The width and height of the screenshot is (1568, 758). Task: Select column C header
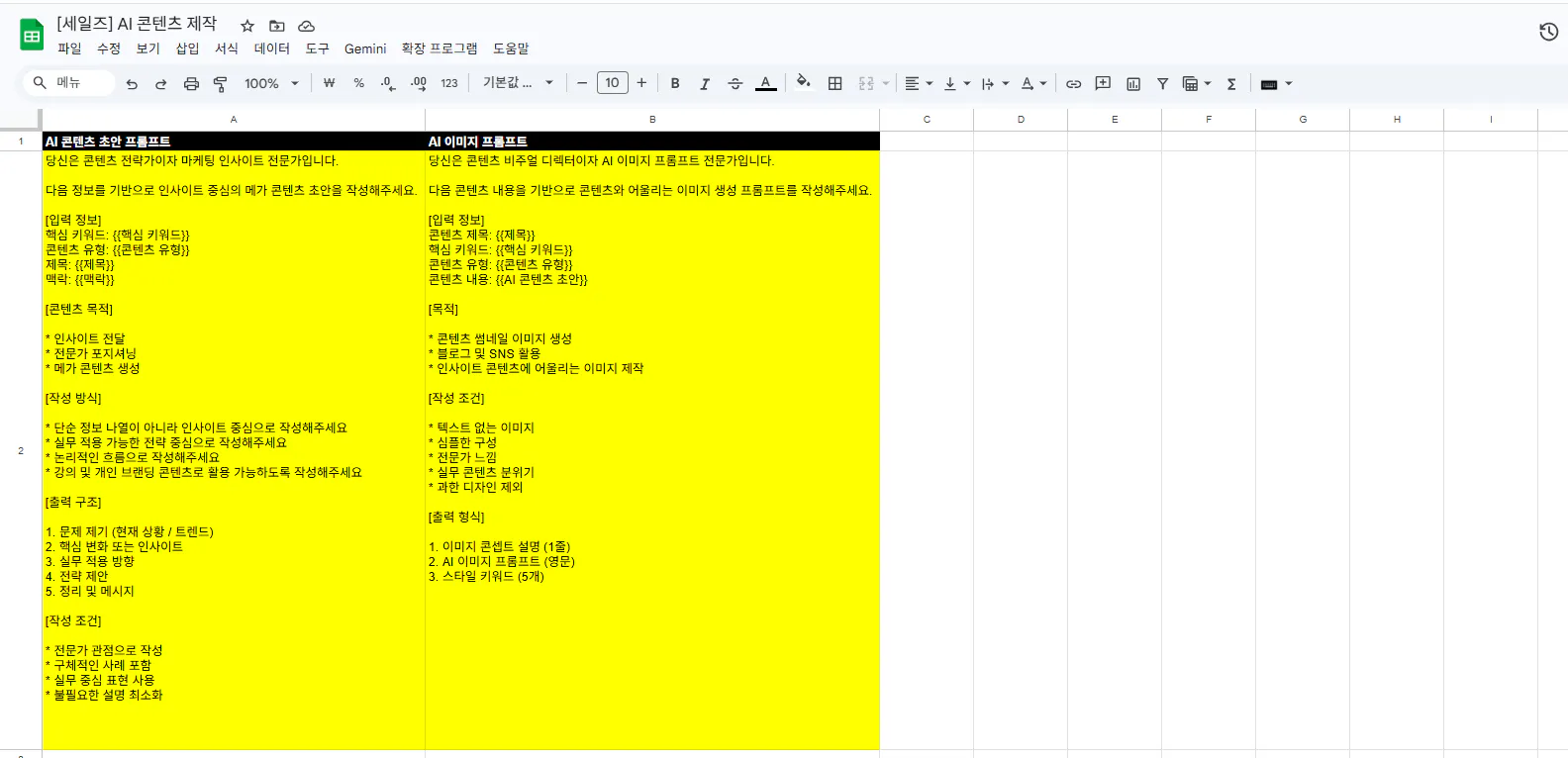[x=927, y=119]
